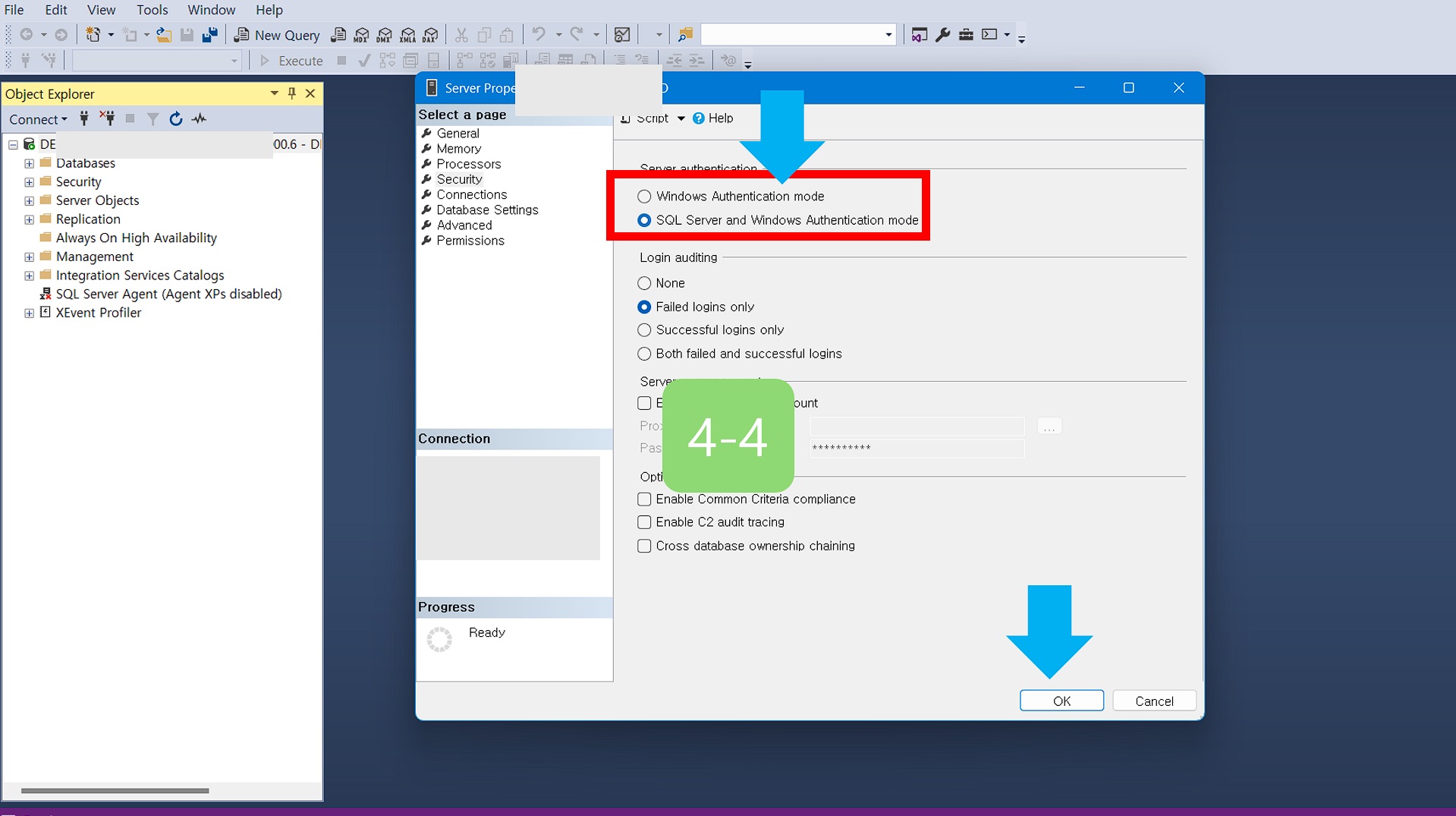Expand the Databases folder
The width and height of the screenshot is (1456, 816).
click(29, 163)
